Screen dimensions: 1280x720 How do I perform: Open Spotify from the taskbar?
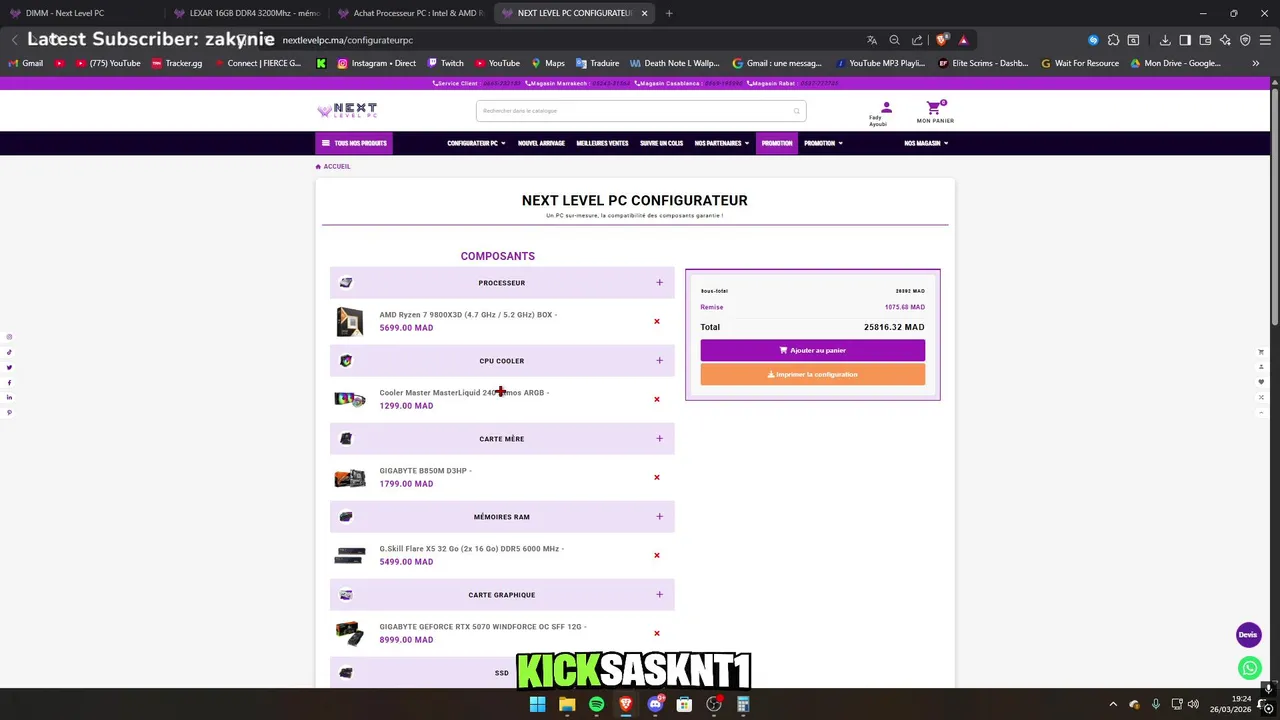pyautogui.click(x=596, y=704)
